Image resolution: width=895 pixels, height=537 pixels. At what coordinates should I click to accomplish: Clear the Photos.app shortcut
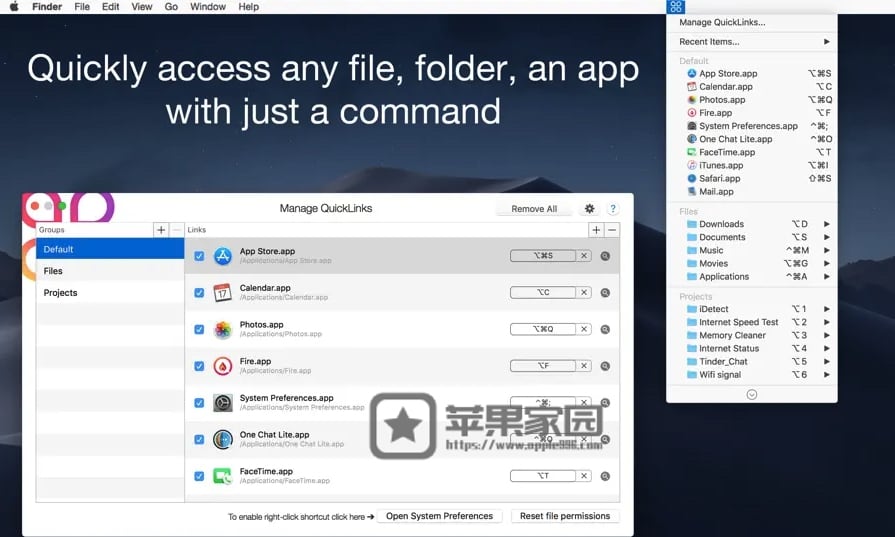[x=584, y=329]
